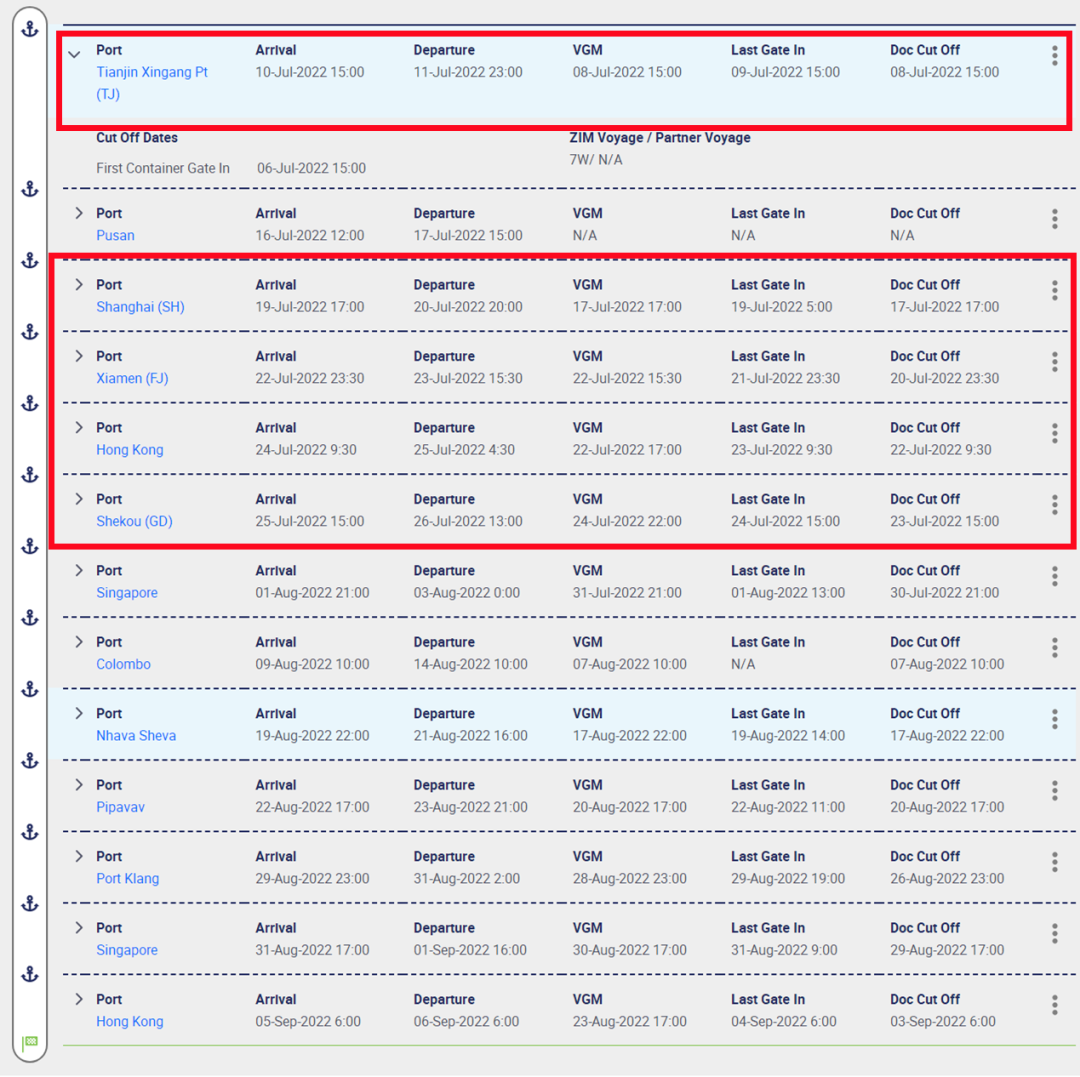This screenshot has height=1077, width=1080.
Task: Open more options menu for Pusan row
Action: click(1054, 219)
